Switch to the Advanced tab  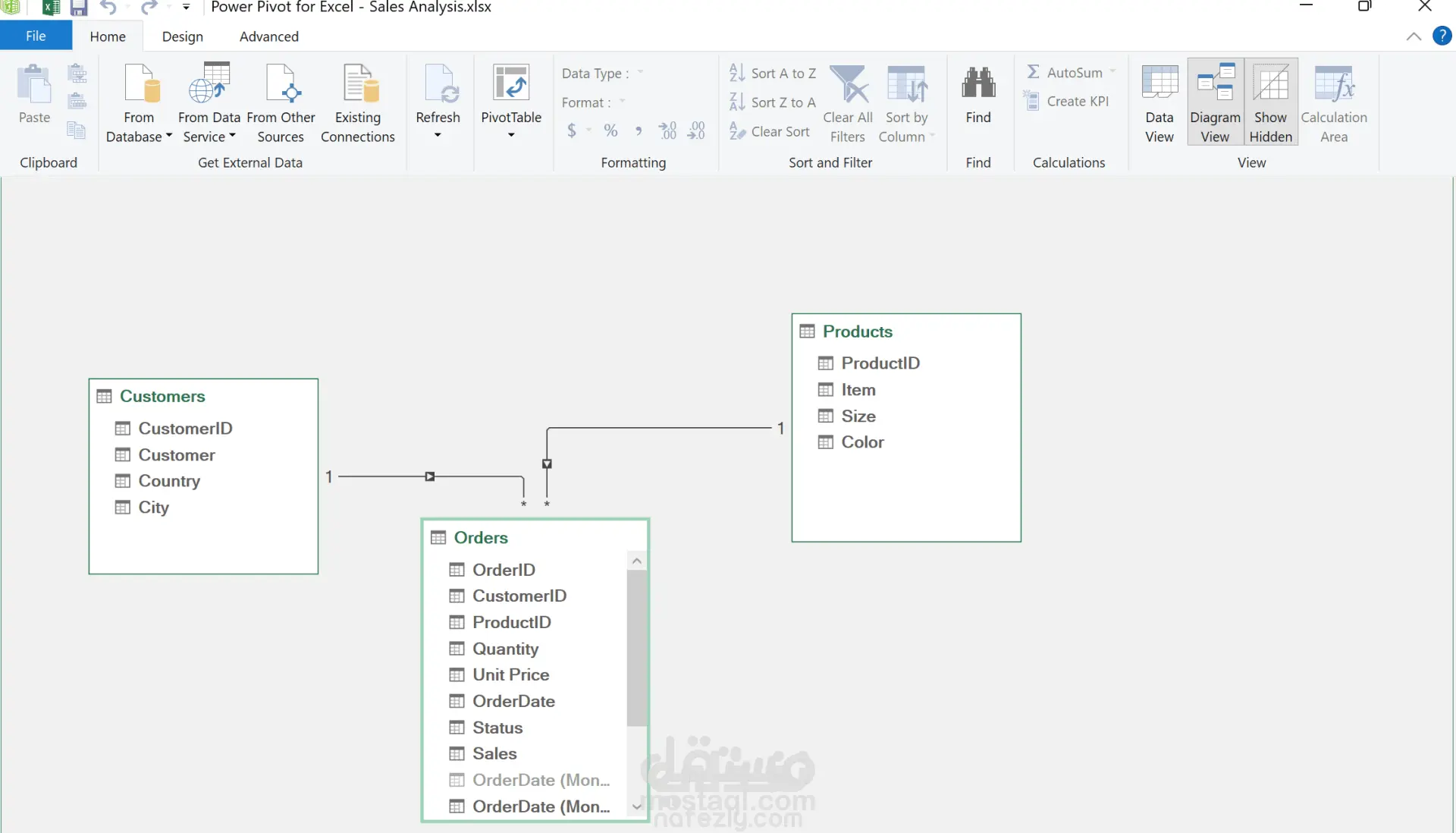point(269,36)
